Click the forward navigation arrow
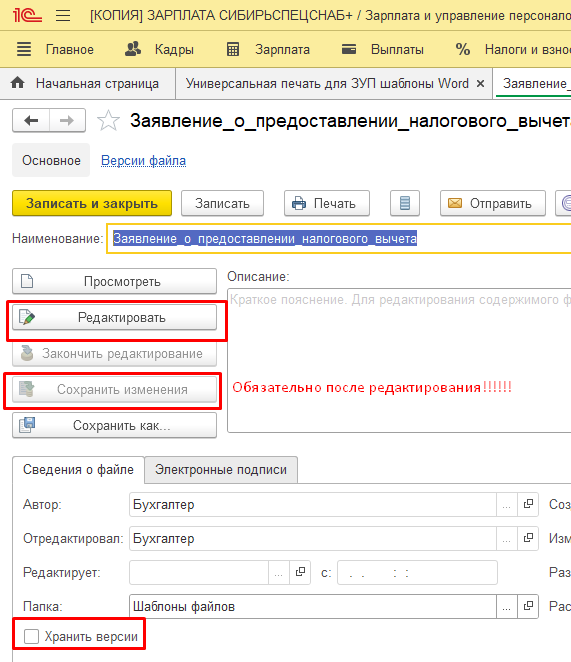This screenshot has height=662, width=571. point(67,121)
